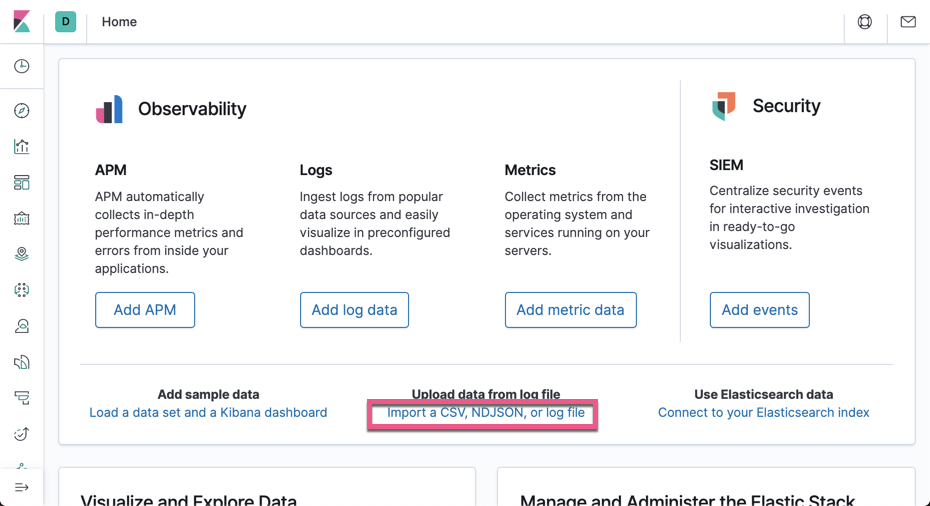Open Load a data set and Kibana dashboard
This screenshot has height=506, width=930.
click(x=208, y=412)
